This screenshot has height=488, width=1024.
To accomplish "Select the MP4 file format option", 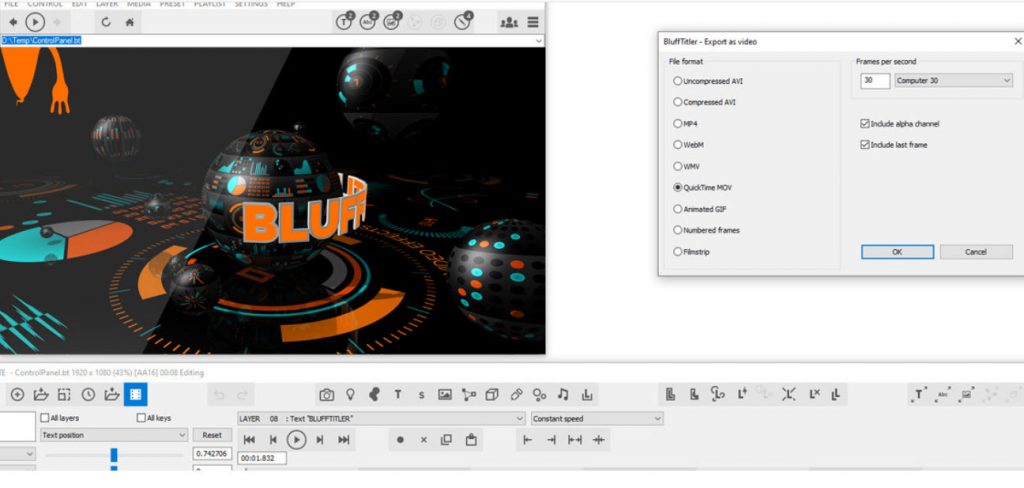I will click(679, 123).
